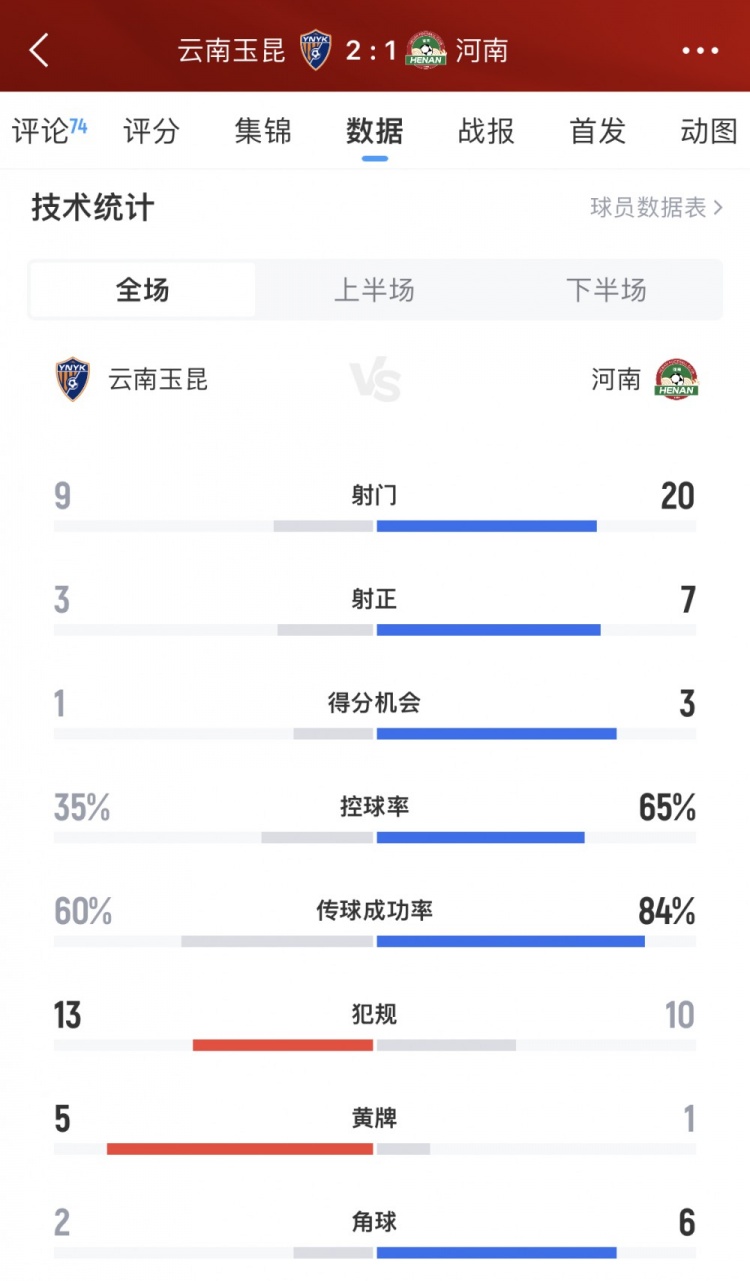Viewport: 750px width, 1281px height.
Task: Tap Yunnan Yukun crest in header
Action: [315, 50]
